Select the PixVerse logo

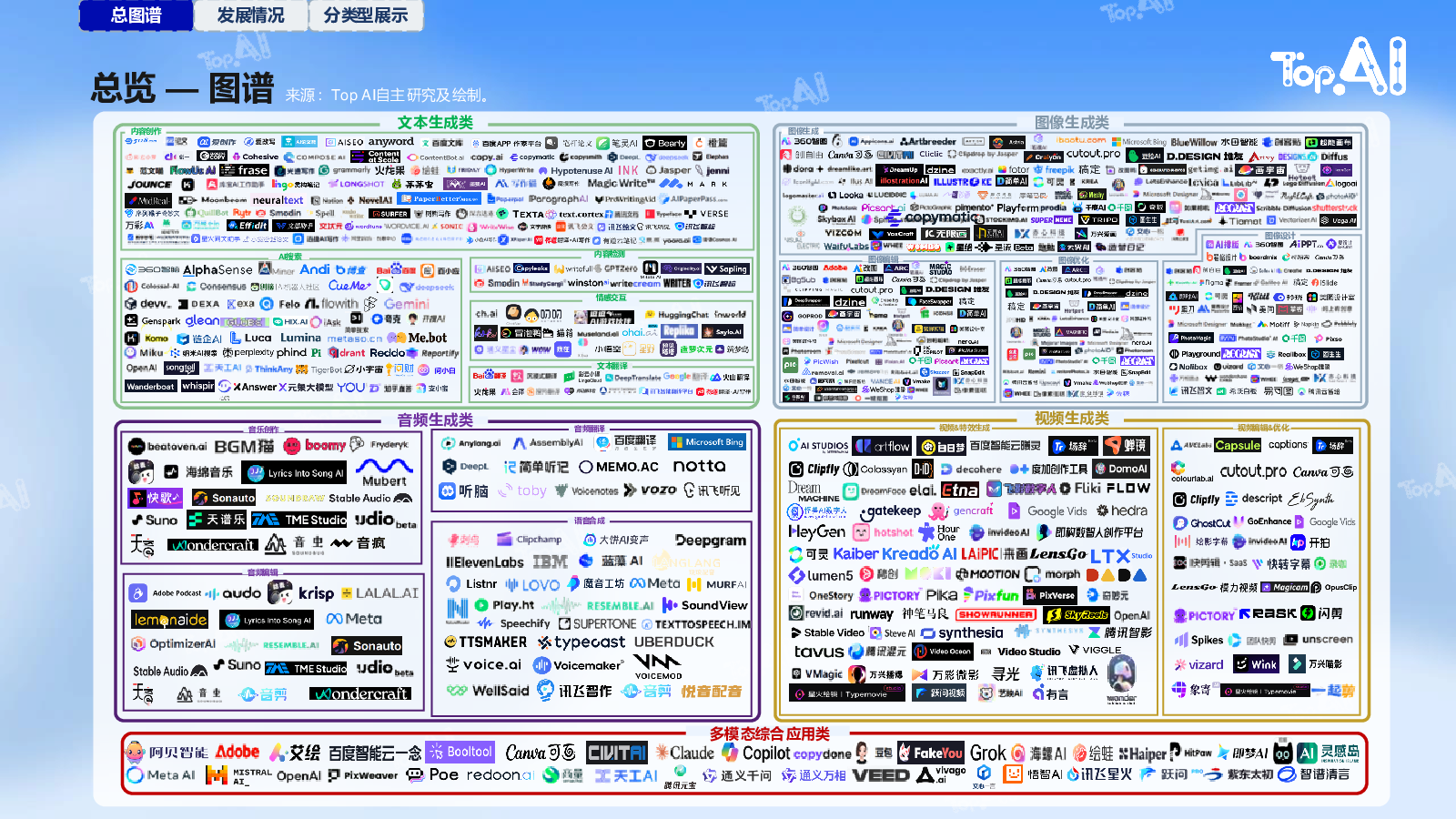pyautogui.click(x=1049, y=595)
